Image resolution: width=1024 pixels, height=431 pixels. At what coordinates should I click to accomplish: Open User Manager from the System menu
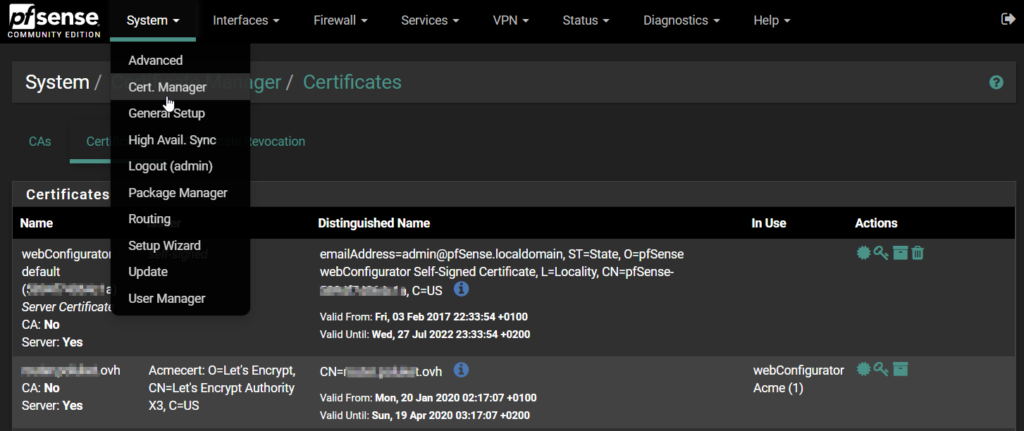tap(180, 298)
